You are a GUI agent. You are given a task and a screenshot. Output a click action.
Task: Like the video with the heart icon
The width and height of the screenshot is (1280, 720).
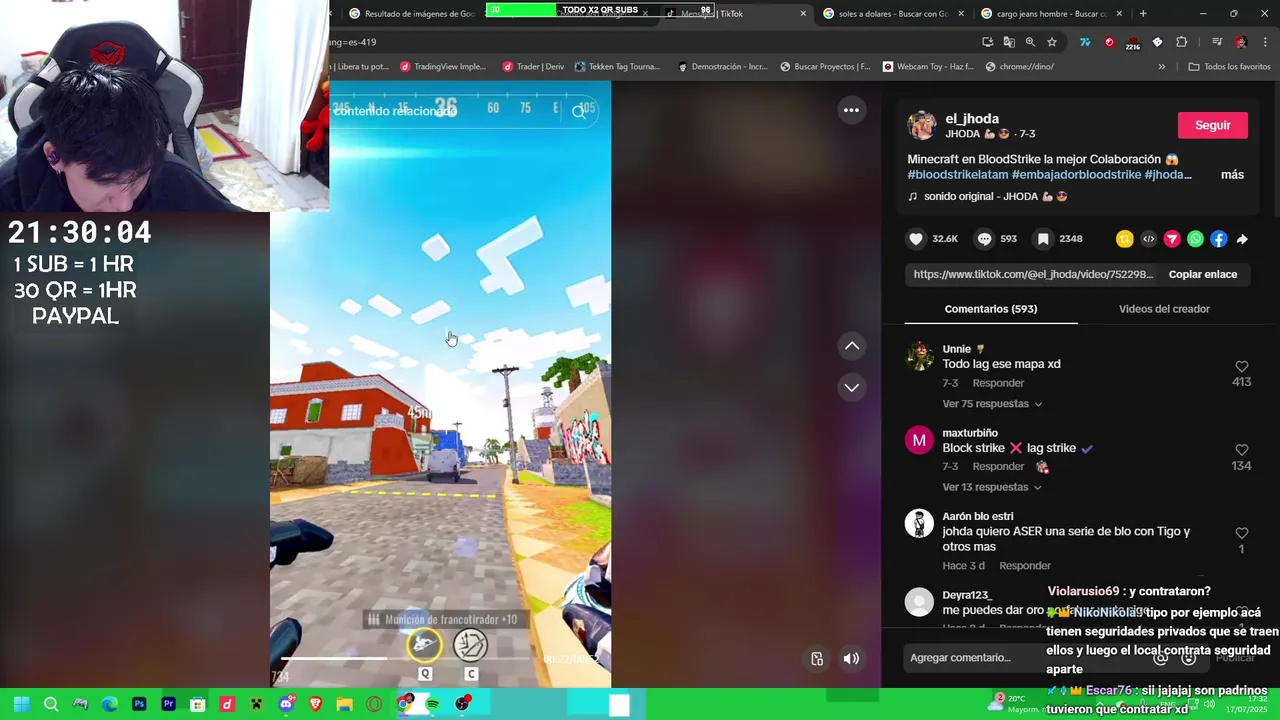click(x=916, y=239)
